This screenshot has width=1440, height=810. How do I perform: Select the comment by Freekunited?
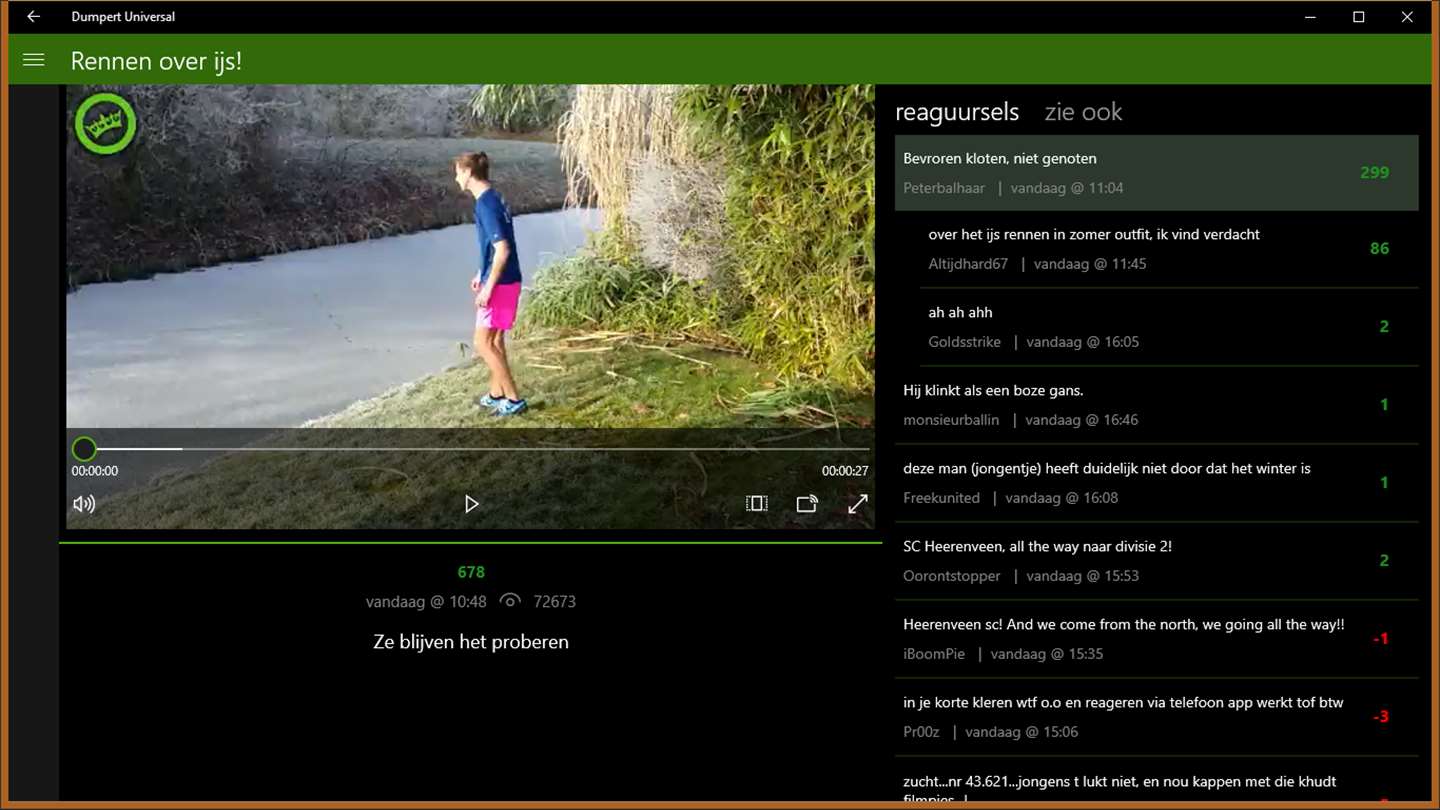point(1156,483)
